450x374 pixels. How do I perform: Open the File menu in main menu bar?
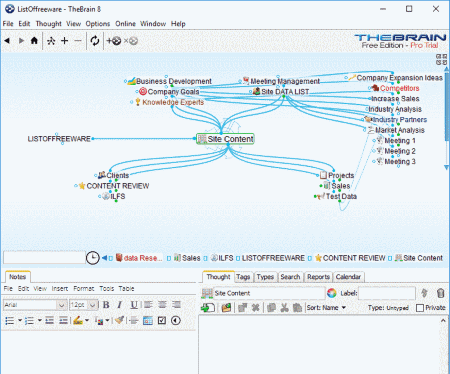[x=8, y=24]
